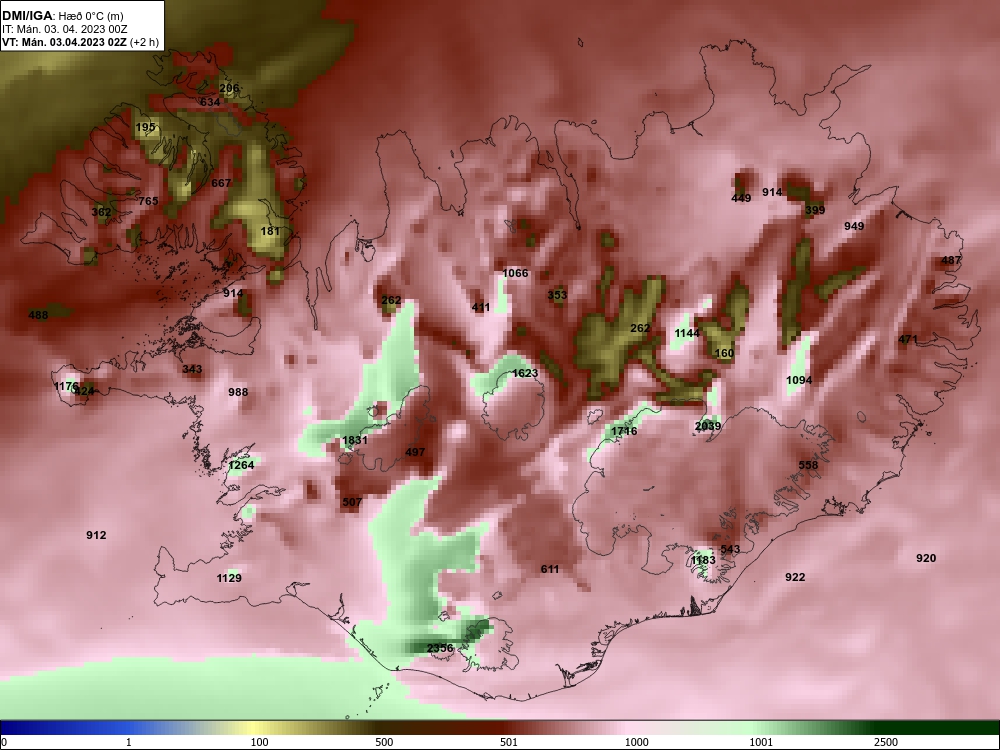Click the 1716 height value
This screenshot has width=1000, height=750.
click(x=624, y=431)
